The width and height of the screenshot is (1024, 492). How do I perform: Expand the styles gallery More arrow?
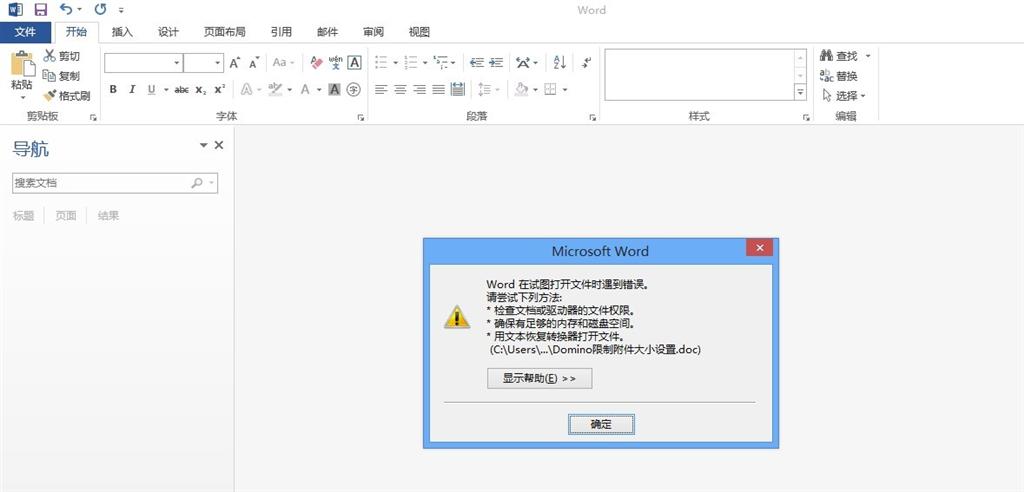tap(800, 92)
